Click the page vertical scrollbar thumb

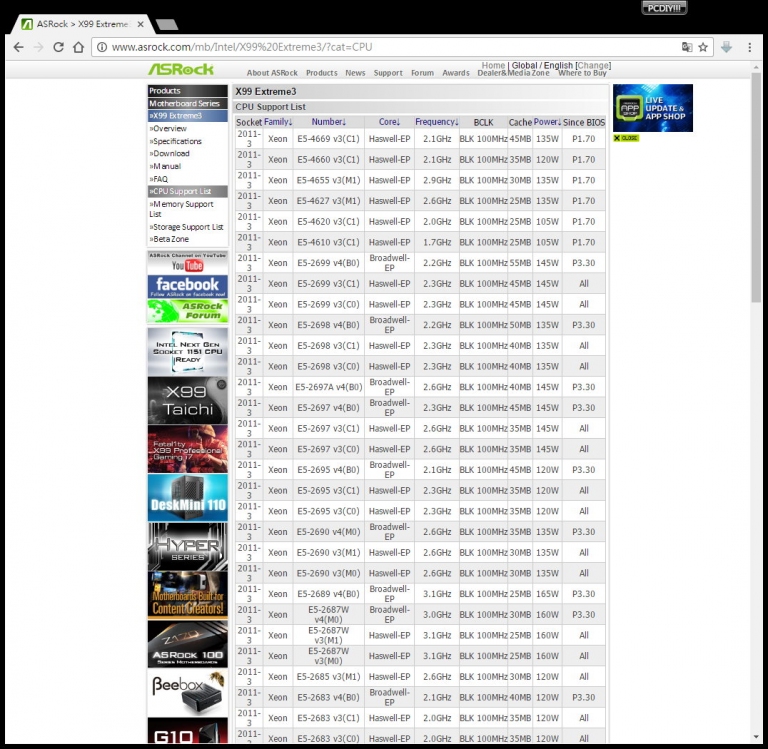757,186
